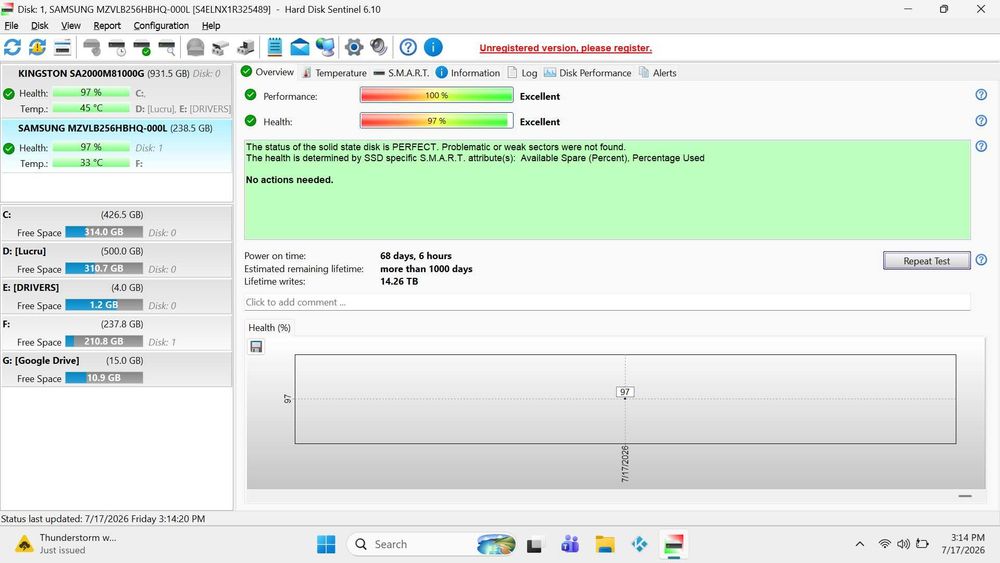This screenshot has height=563, width=1000.
Task: Switch to the Alerts tab
Action: (x=658, y=73)
